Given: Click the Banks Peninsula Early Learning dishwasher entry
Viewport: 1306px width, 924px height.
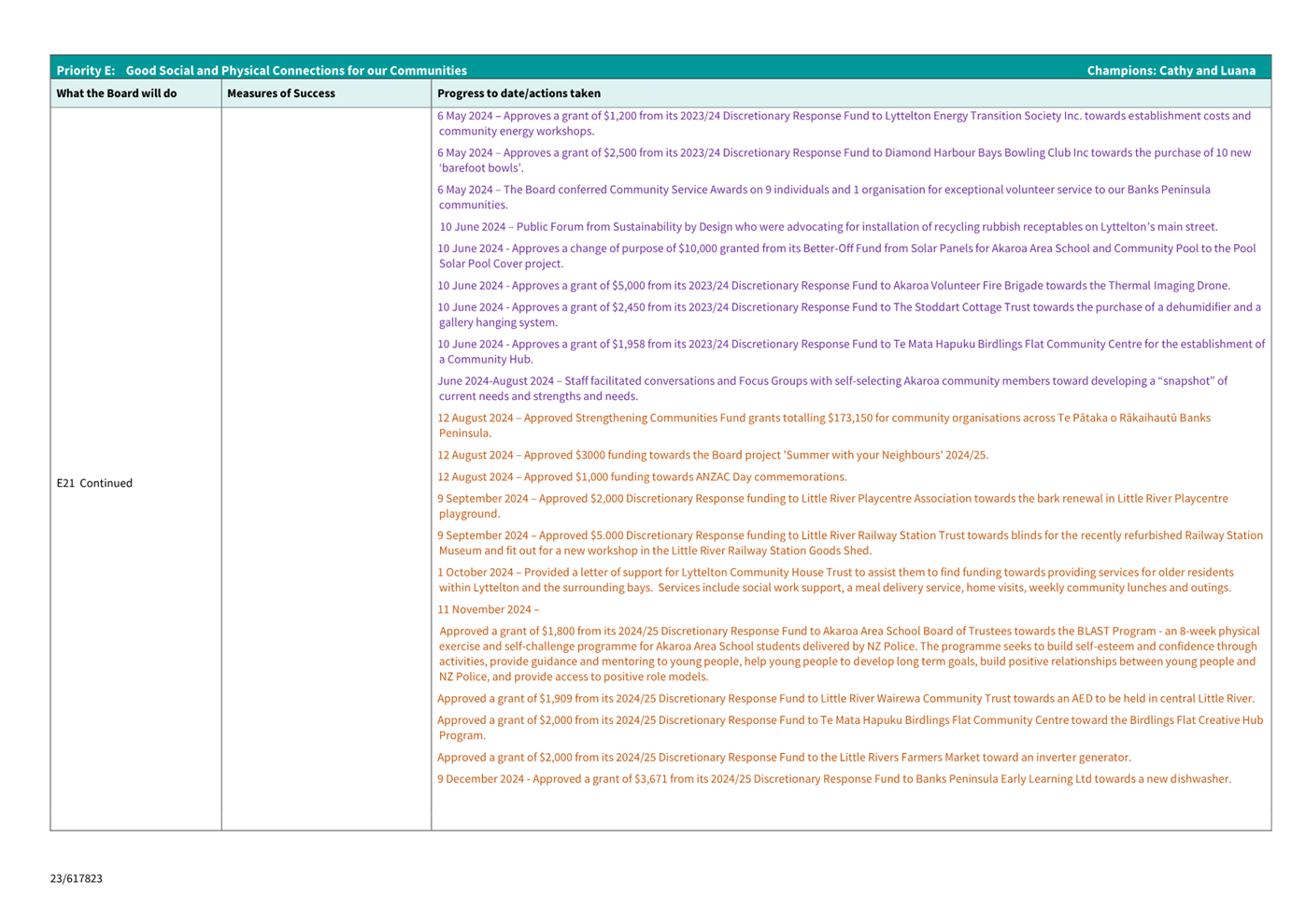Looking at the screenshot, I should 834,779.
